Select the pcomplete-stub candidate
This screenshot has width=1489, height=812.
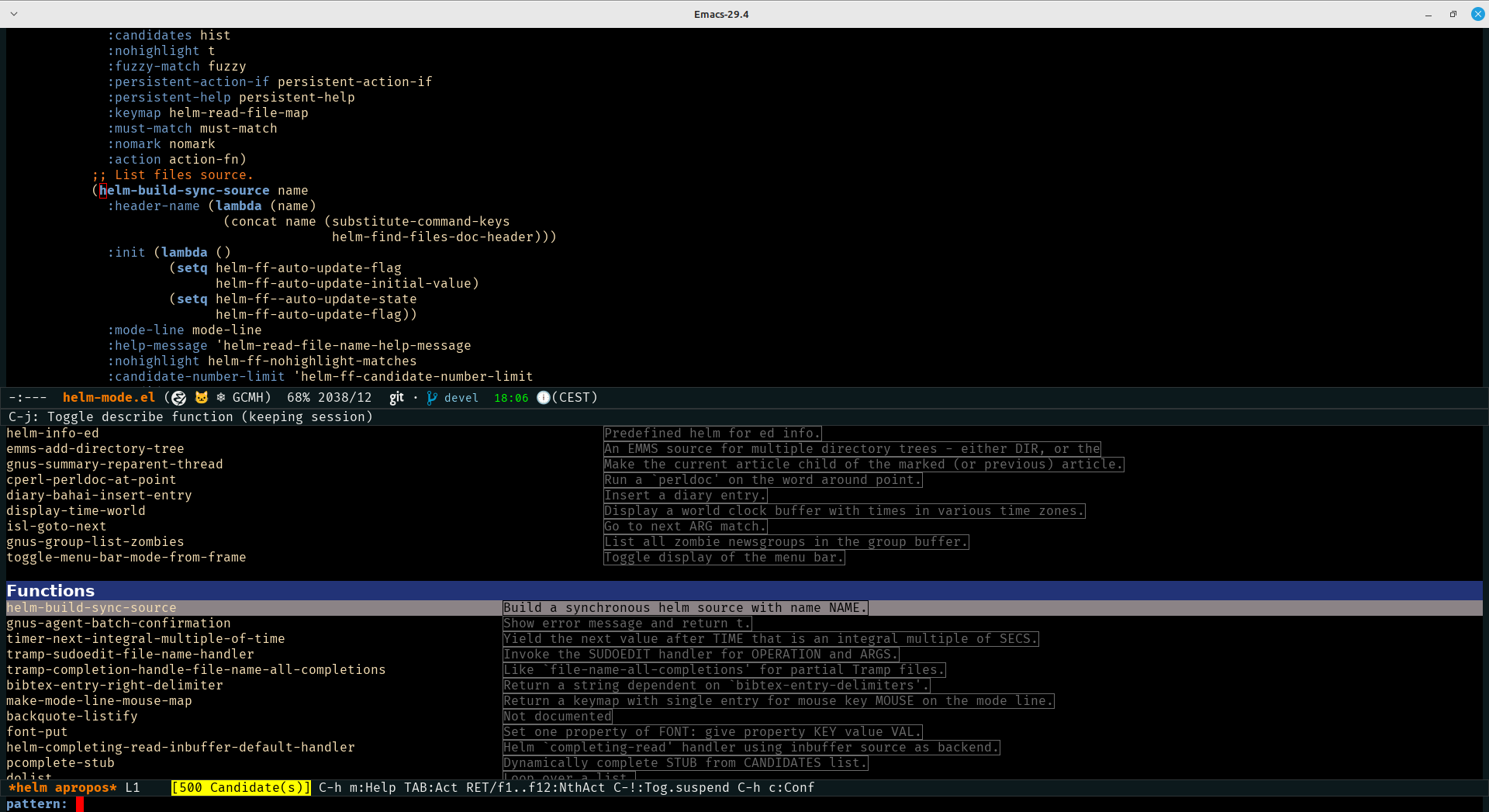tap(60, 763)
